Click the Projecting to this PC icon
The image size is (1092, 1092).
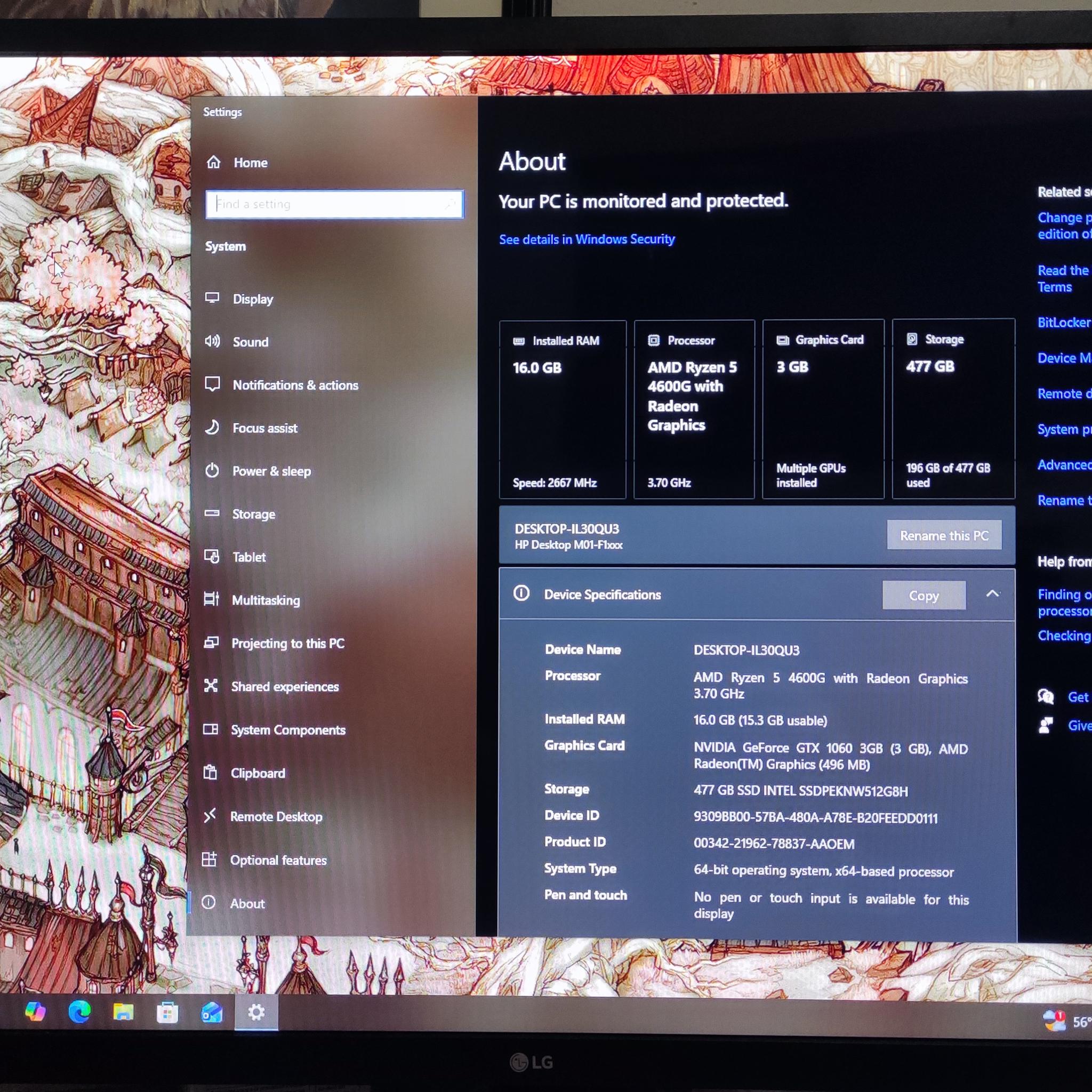click(211, 643)
